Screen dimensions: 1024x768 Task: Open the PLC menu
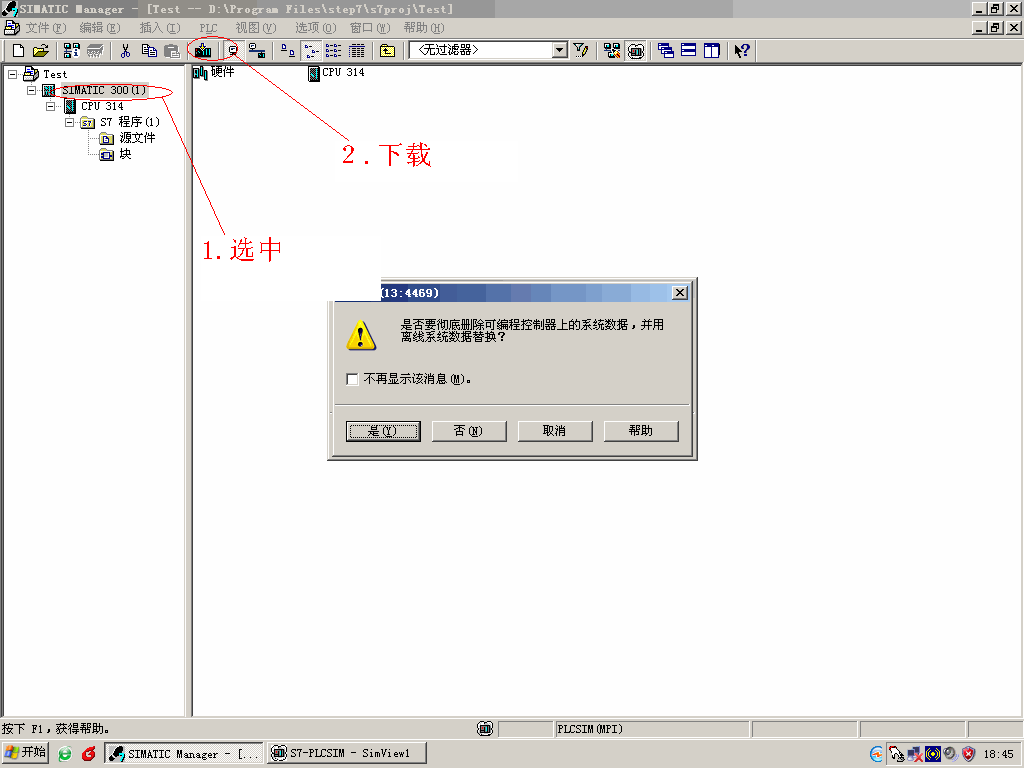coord(208,28)
